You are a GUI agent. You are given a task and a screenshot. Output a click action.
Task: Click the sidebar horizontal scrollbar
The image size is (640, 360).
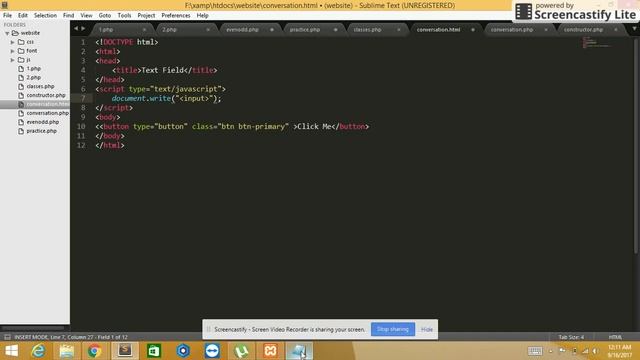pyautogui.click(x=33, y=328)
